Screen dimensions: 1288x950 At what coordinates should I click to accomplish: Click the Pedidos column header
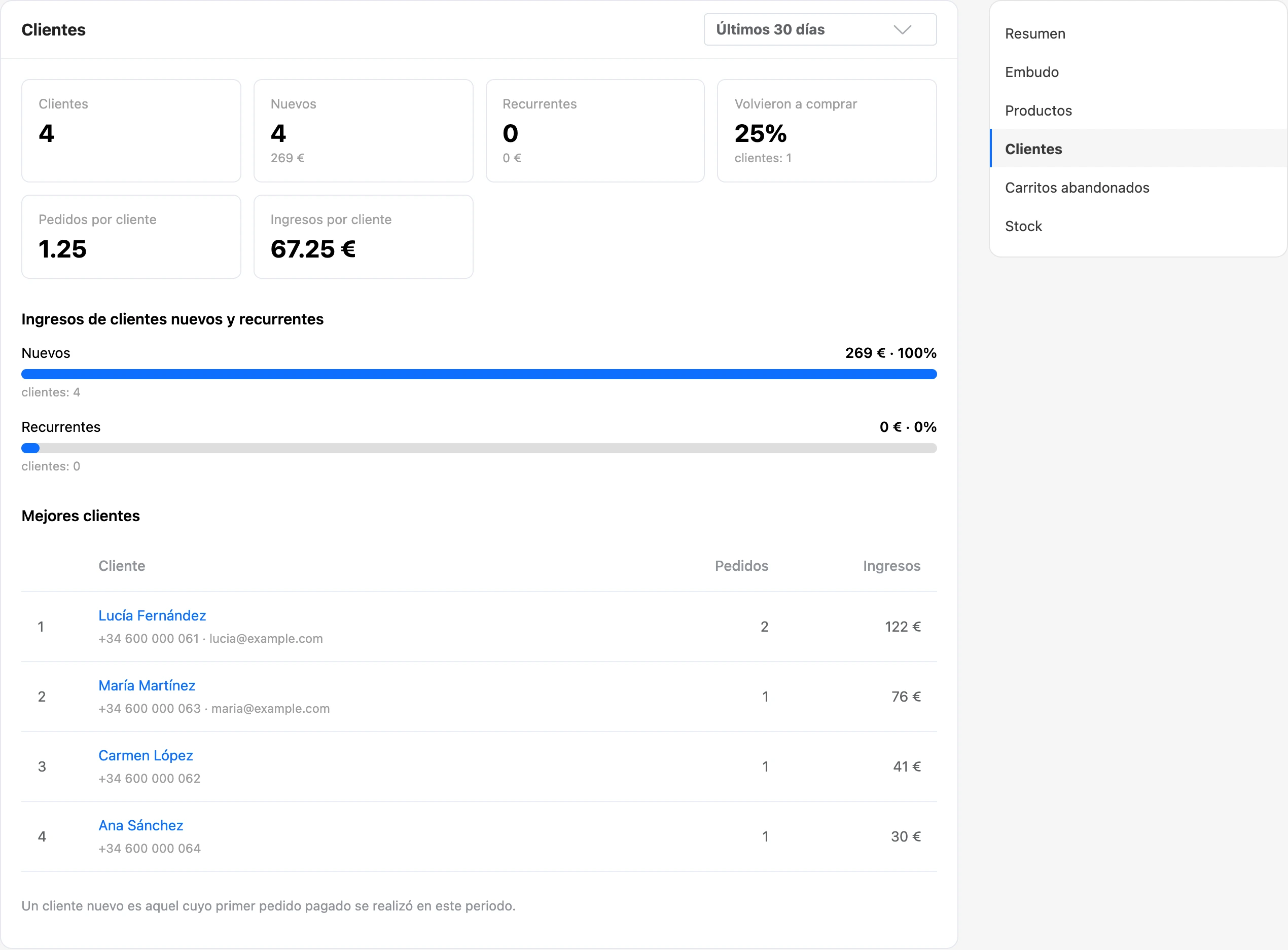click(x=741, y=566)
